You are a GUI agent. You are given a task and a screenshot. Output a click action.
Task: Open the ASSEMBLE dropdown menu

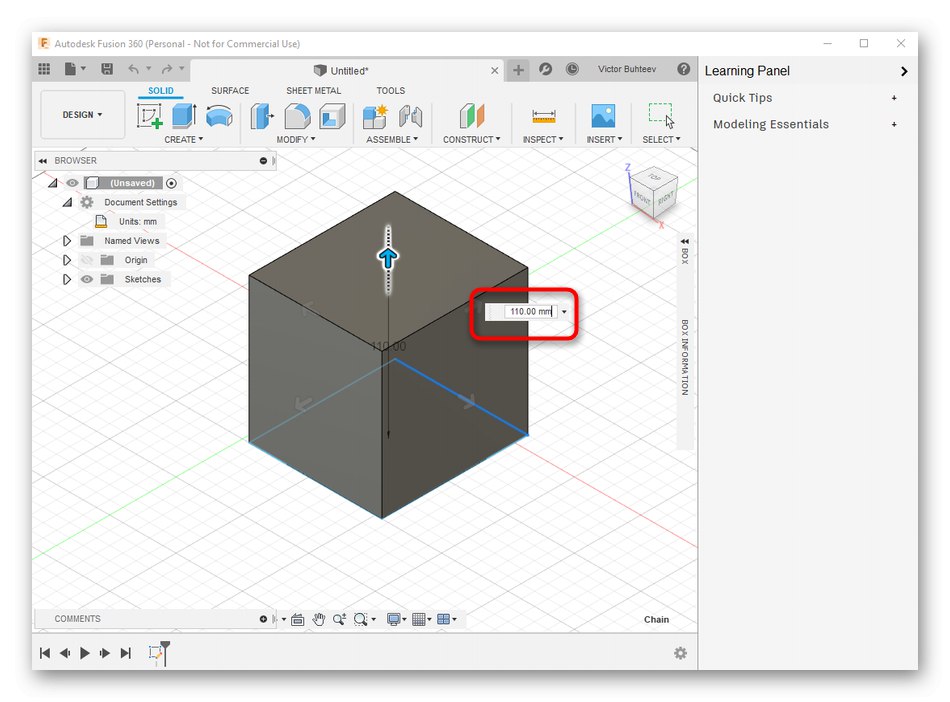(x=392, y=139)
